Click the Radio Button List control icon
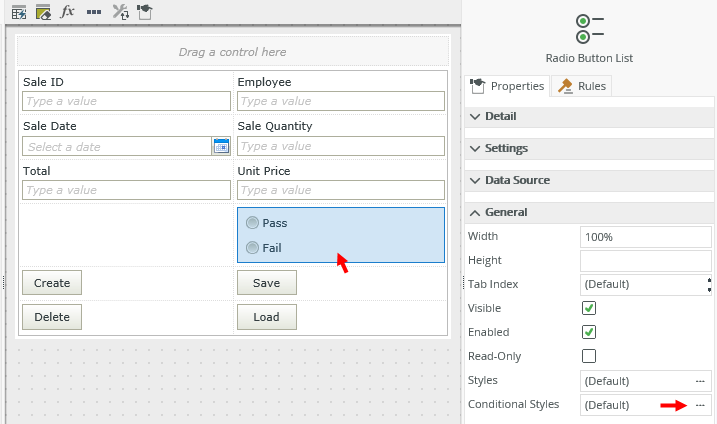This screenshot has height=424, width=717. 589,26
